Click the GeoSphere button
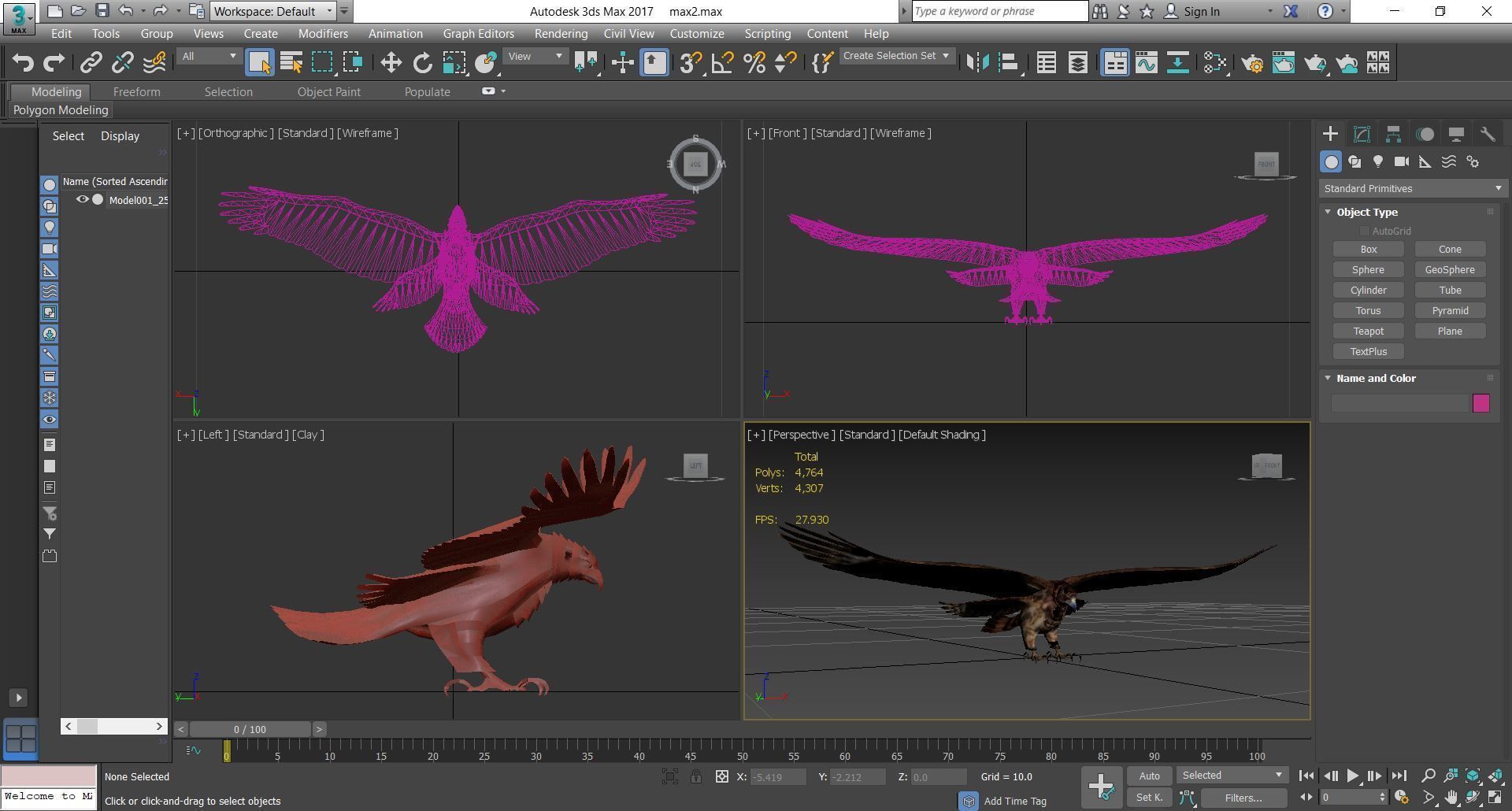The image size is (1512, 811). tap(1450, 270)
